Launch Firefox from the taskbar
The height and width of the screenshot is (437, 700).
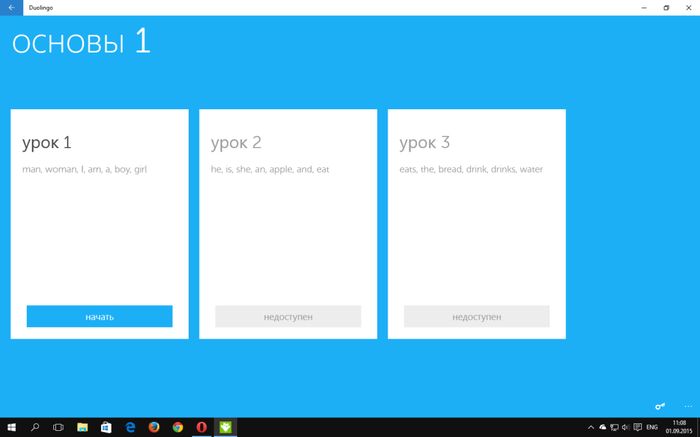point(154,427)
